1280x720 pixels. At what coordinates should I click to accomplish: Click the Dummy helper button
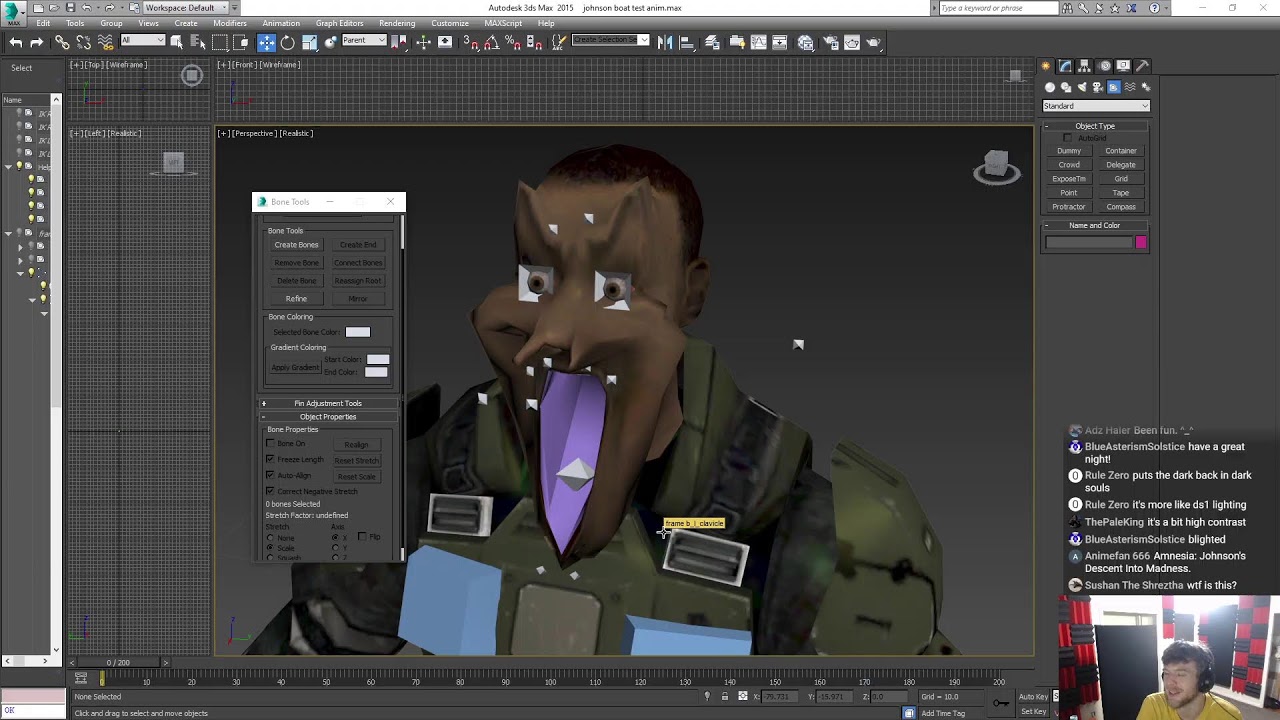point(1069,151)
